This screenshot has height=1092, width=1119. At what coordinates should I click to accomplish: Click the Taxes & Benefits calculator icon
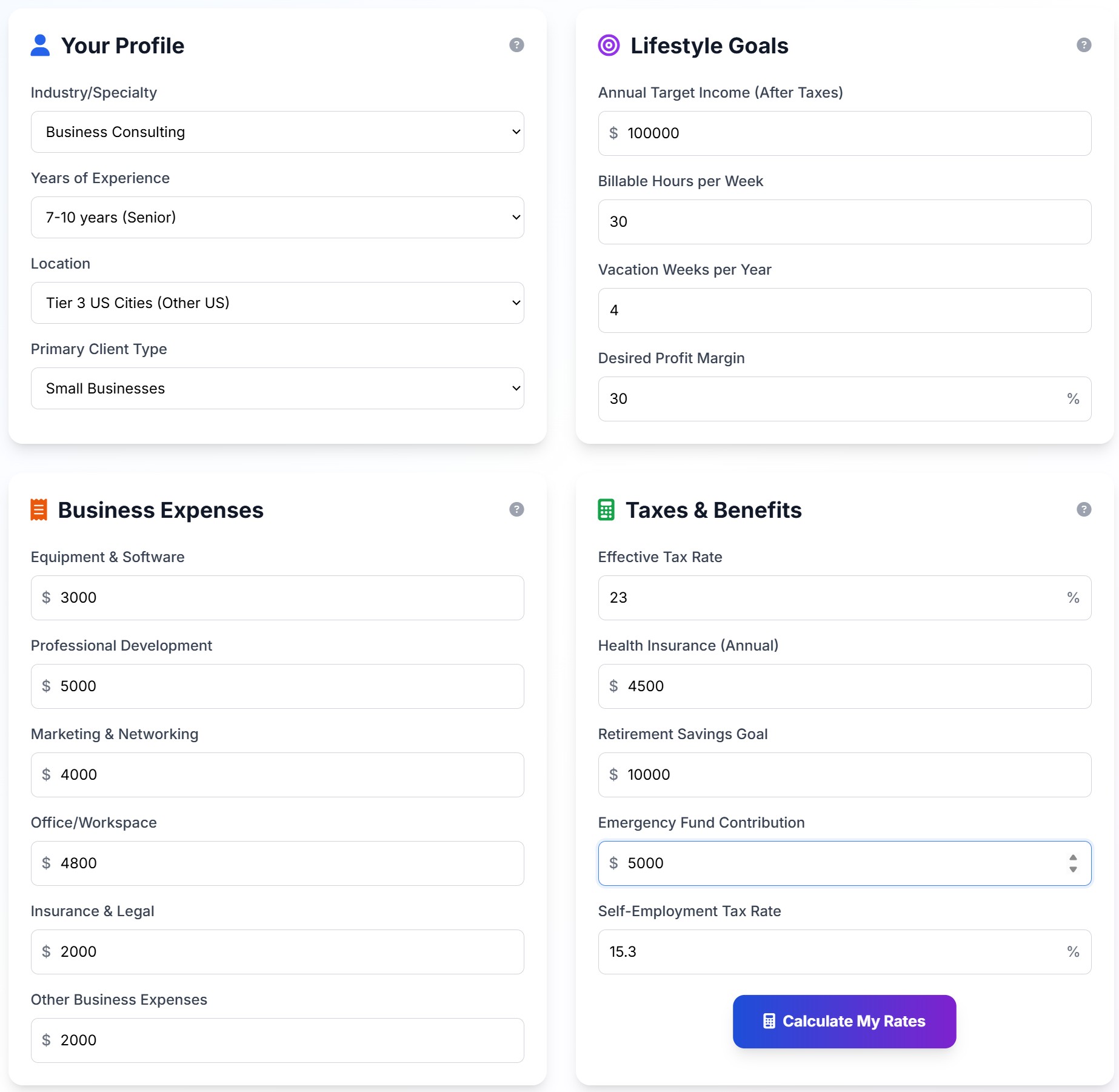pos(607,509)
